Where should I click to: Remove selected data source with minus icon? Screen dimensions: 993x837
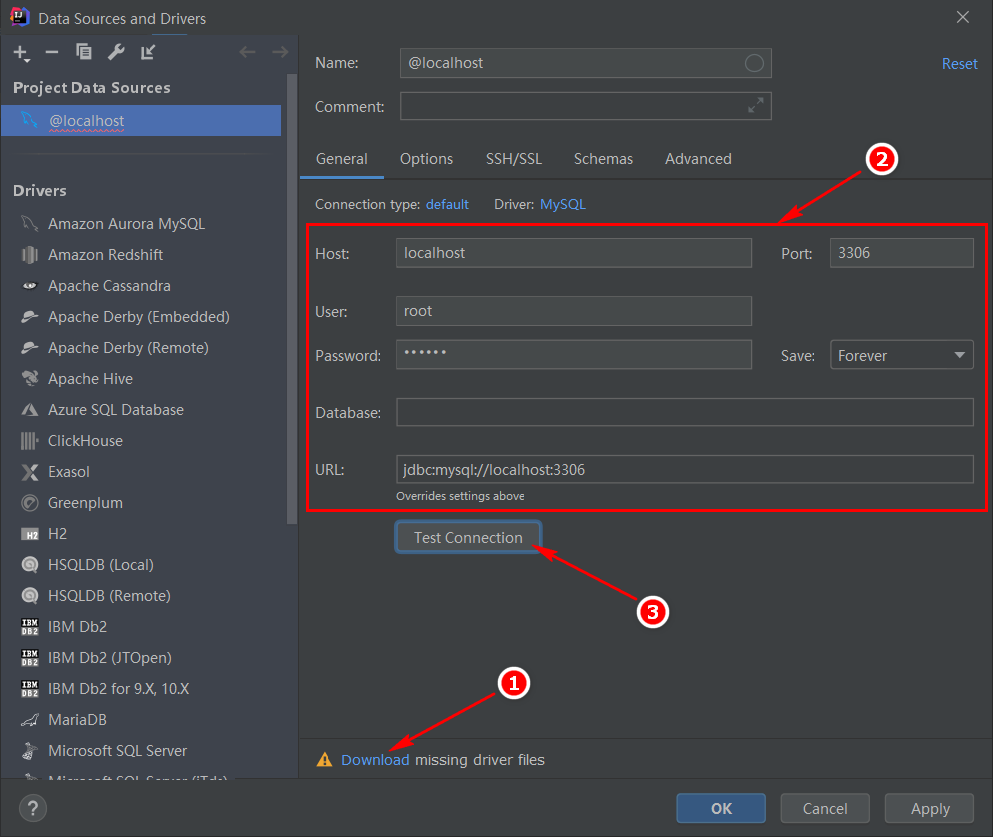pos(52,52)
